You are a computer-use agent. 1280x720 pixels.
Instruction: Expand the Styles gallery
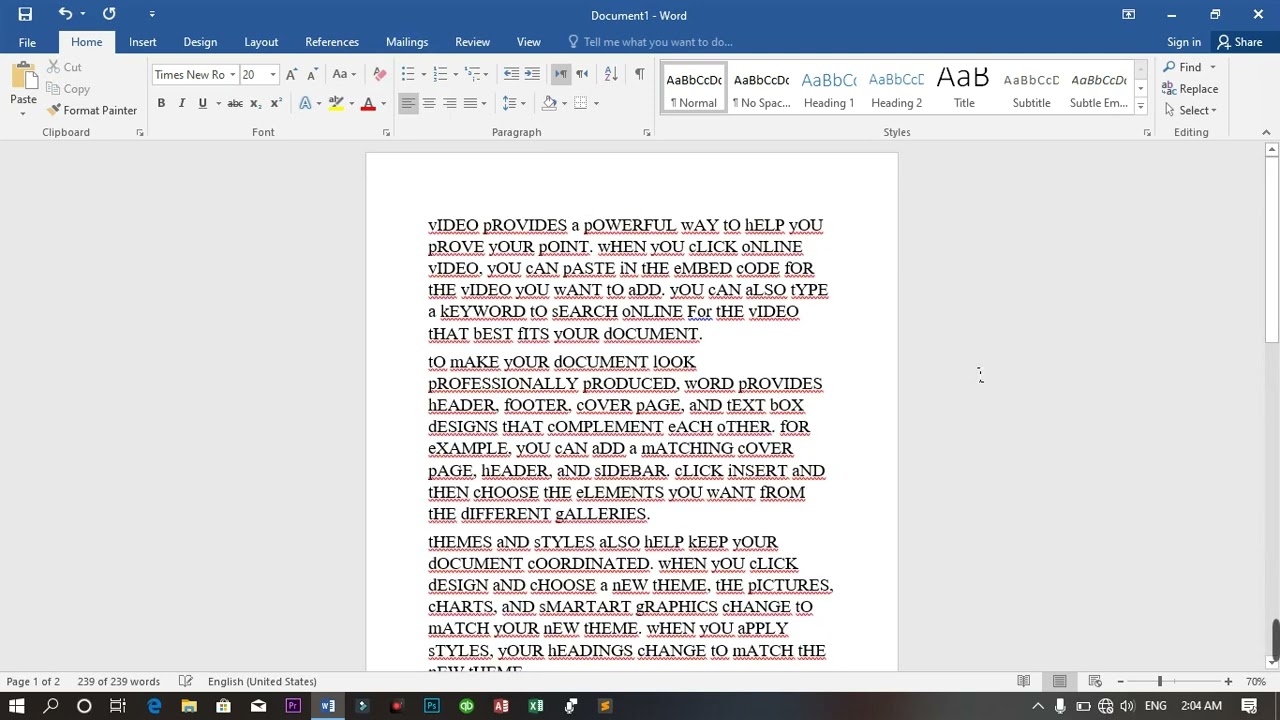pos(1140,105)
